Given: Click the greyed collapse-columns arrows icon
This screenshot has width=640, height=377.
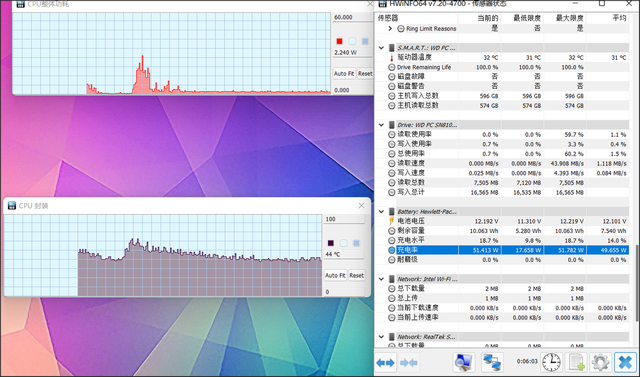Looking at the screenshot, I should click(x=409, y=362).
